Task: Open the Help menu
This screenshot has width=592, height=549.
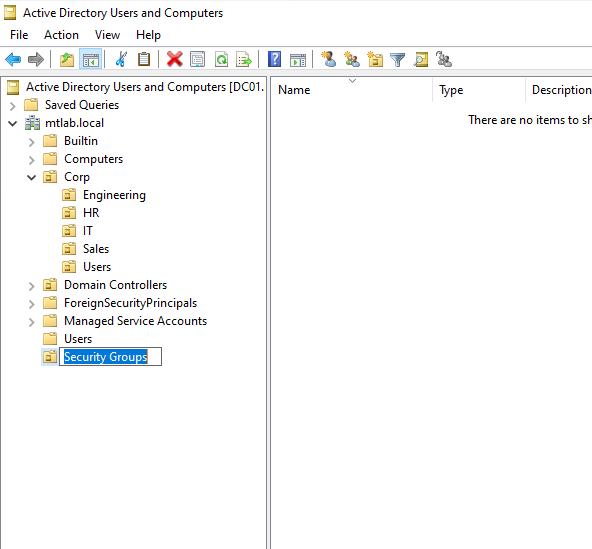Action: [x=148, y=35]
